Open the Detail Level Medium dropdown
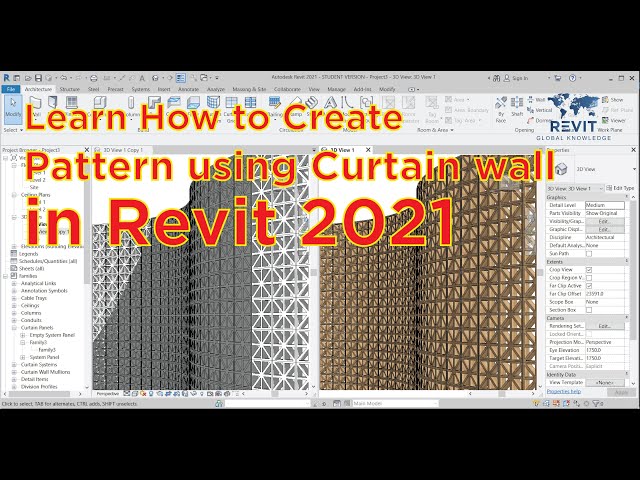The image size is (640, 480). click(x=605, y=205)
